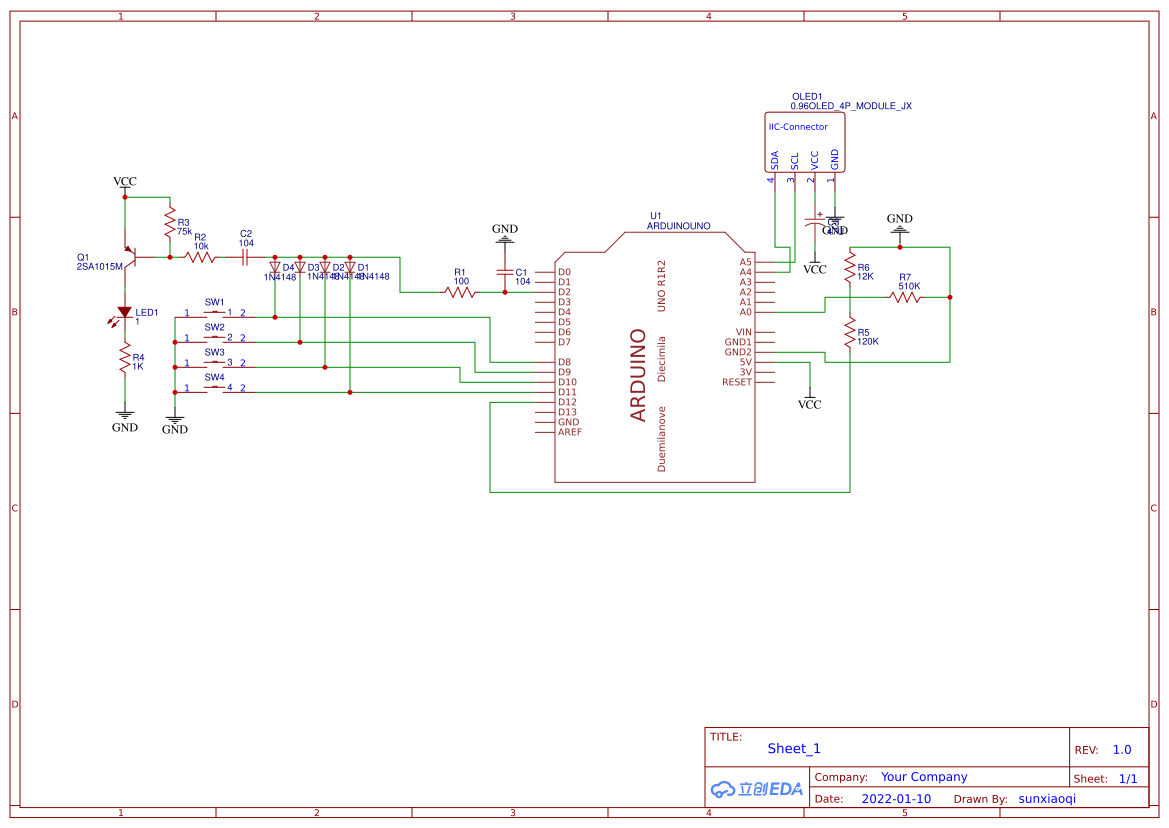Select the Arduino UNO board outline
1169x828 pixels.
pos(655,357)
